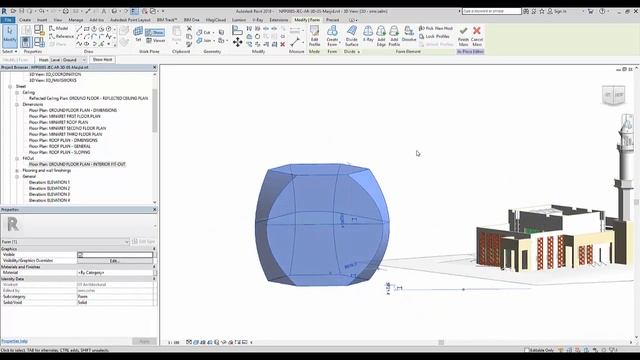This screenshot has height=360, width=640.
Task: Collapse the Identity Data section
Action: pos(154,279)
